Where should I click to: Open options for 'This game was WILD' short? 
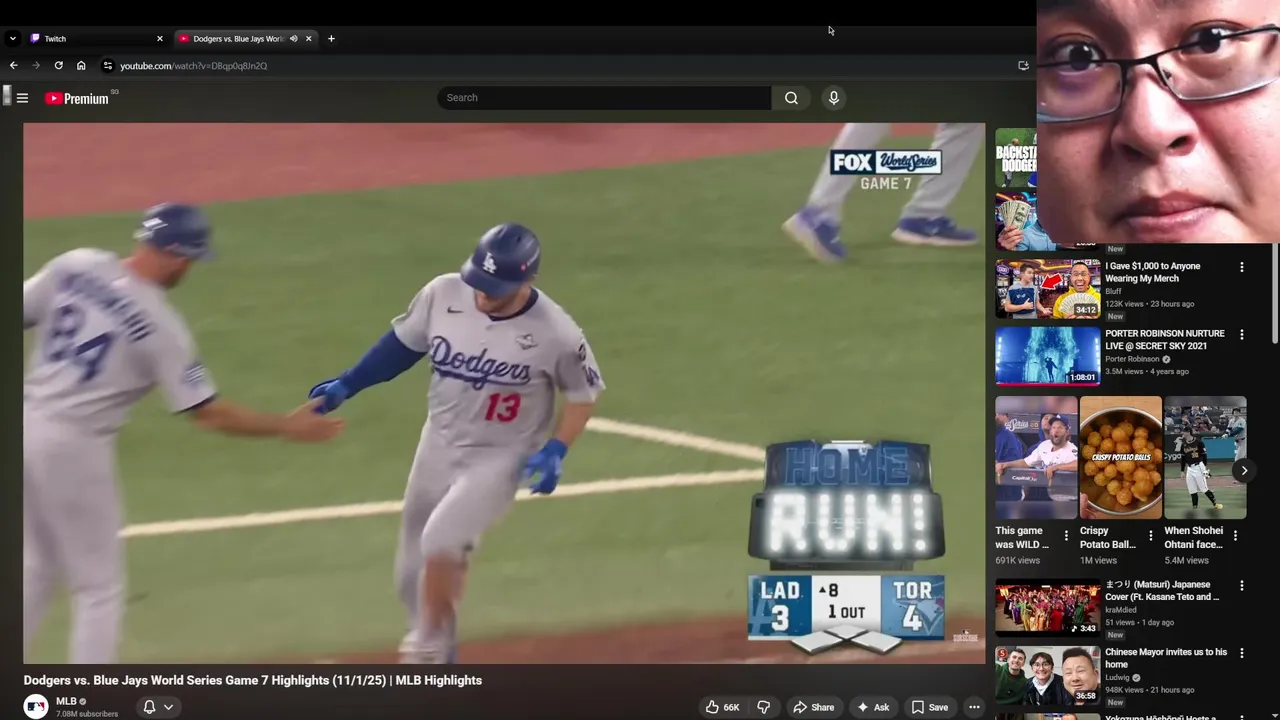(x=1066, y=536)
